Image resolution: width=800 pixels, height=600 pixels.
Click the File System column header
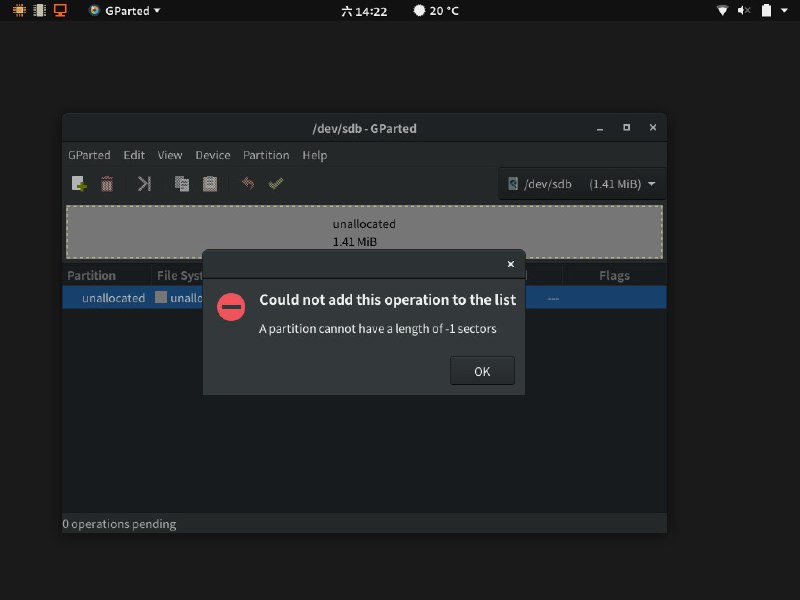[180, 276]
